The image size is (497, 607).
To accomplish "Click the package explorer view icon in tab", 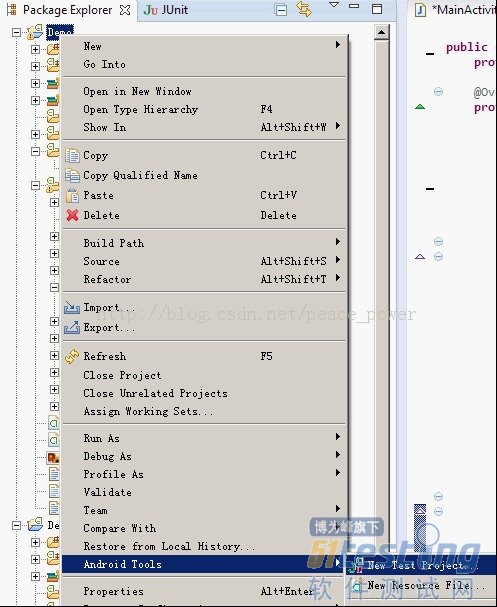I will 12,10.
